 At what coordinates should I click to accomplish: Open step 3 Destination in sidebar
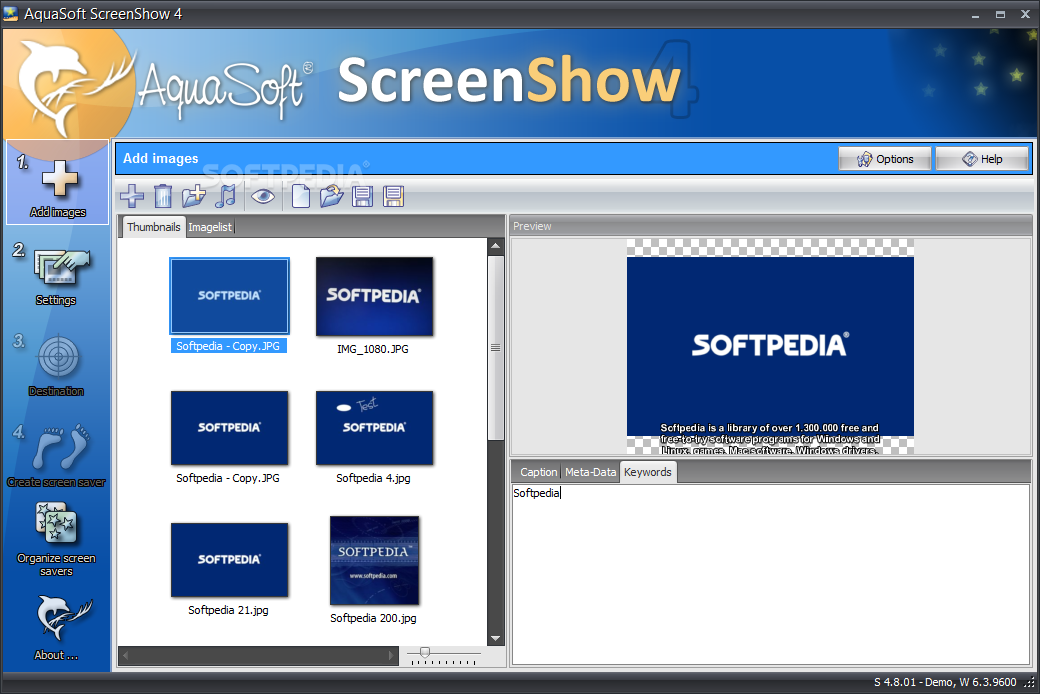click(56, 365)
